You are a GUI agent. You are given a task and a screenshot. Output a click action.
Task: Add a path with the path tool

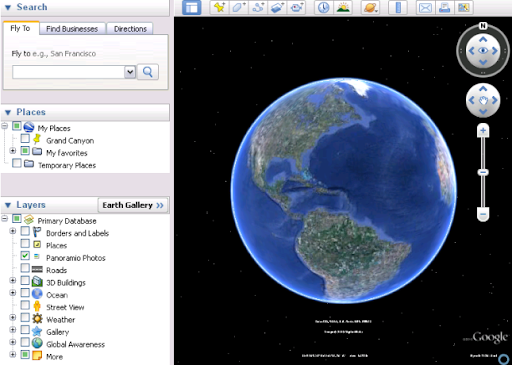258,7
